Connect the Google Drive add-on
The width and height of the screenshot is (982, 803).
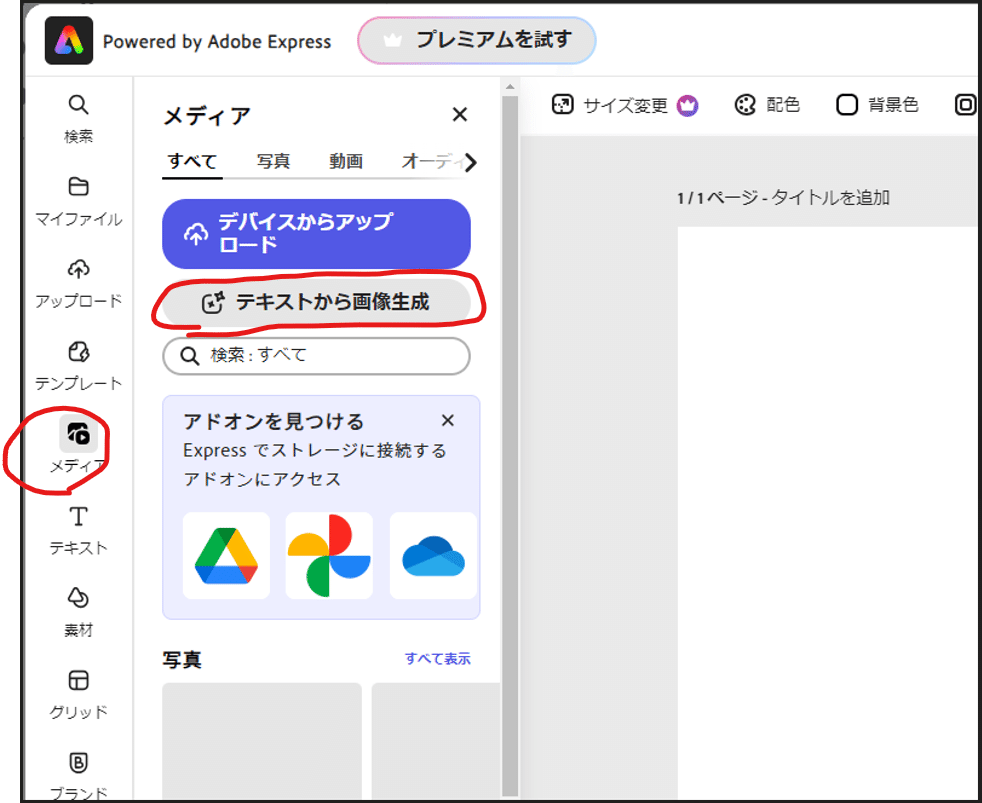[x=226, y=556]
